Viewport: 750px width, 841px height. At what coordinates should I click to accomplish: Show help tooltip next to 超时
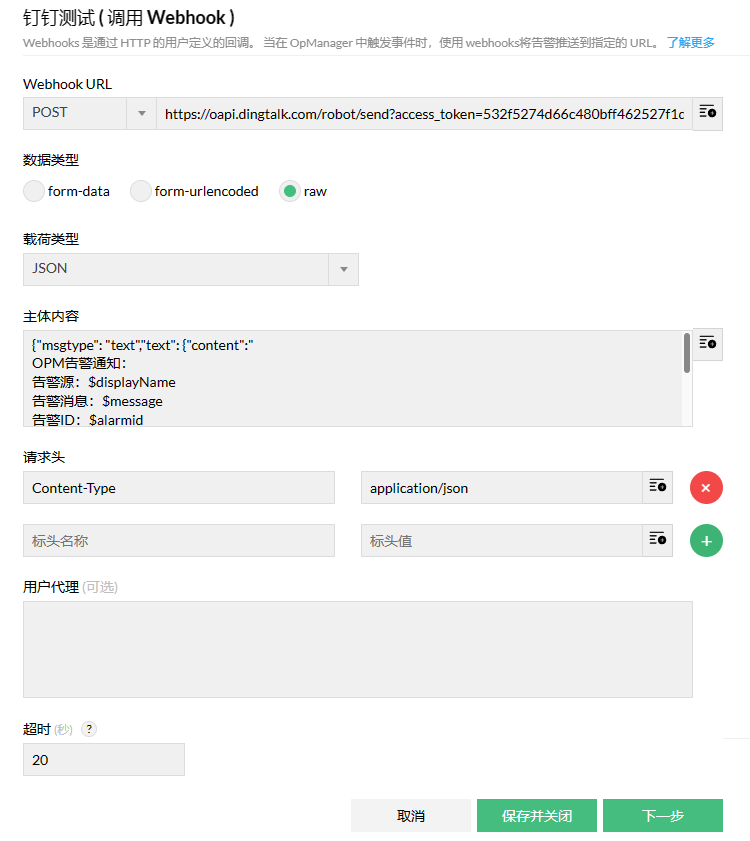(89, 729)
